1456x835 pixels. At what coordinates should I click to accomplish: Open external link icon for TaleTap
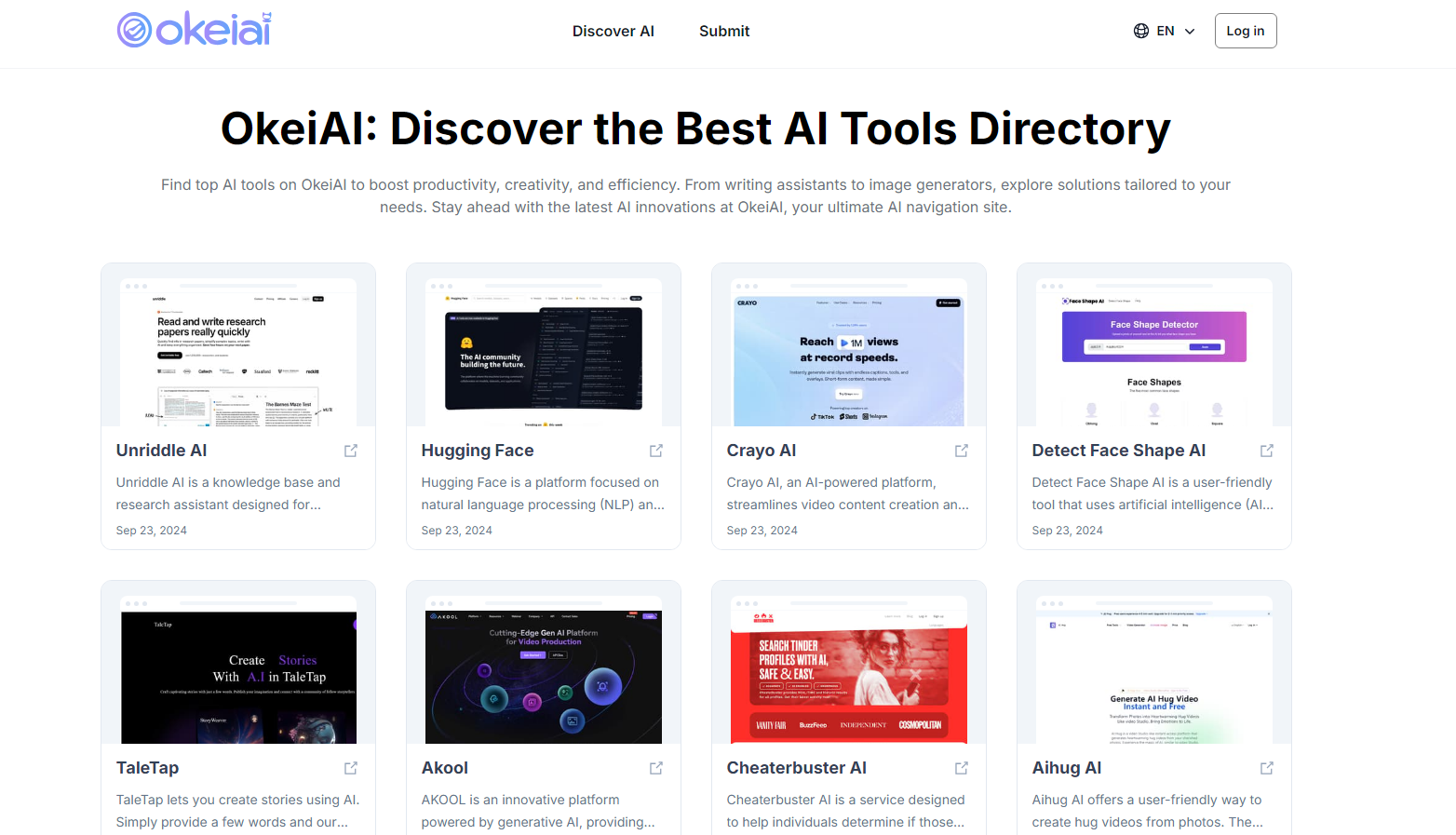pos(351,768)
